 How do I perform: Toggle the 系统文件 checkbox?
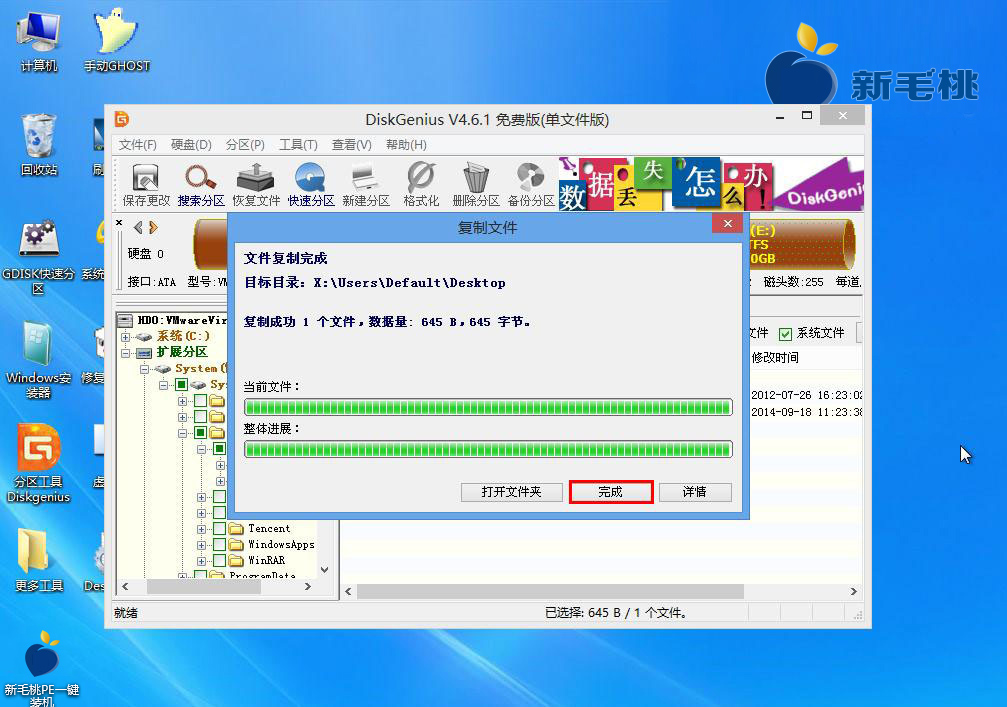pos(785,334)
